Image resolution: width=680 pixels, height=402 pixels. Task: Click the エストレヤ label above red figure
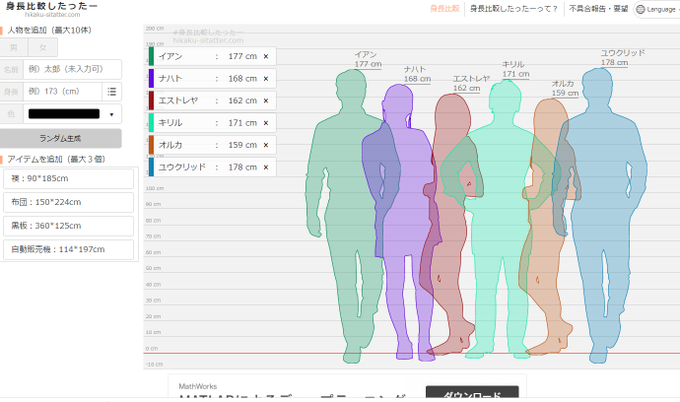click(x=471, y=78)
